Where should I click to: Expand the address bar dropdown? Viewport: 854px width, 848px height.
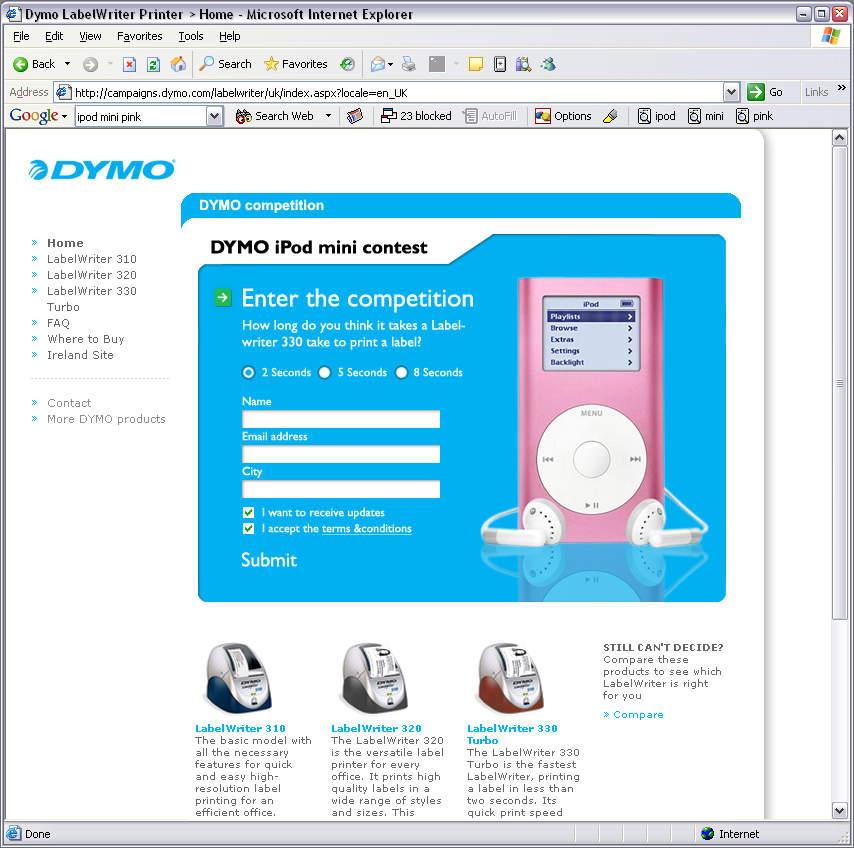pos(731,93)
